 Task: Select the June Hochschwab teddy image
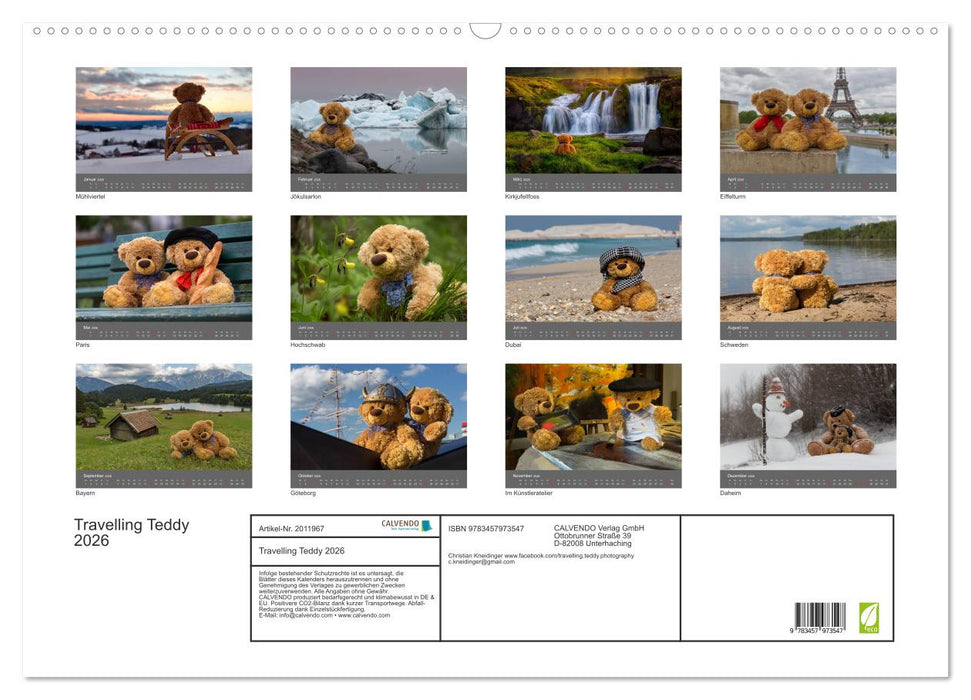click(377, 278)
